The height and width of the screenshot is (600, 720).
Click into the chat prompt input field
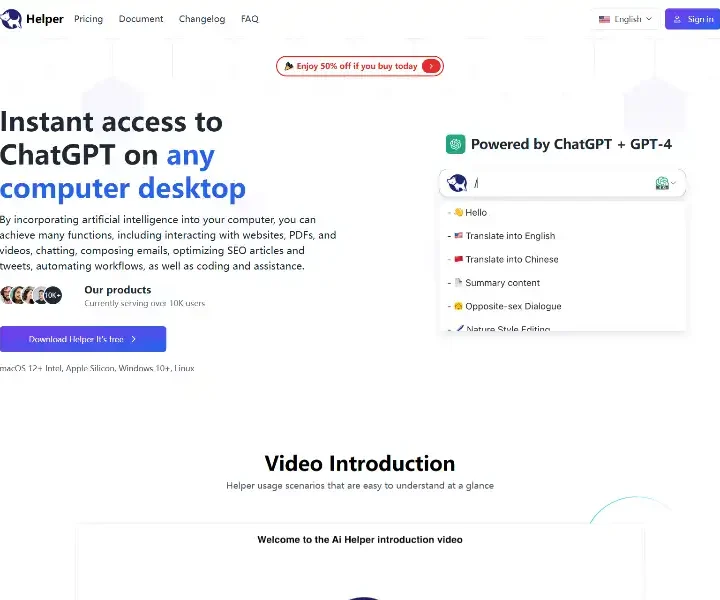pos(562,183)
